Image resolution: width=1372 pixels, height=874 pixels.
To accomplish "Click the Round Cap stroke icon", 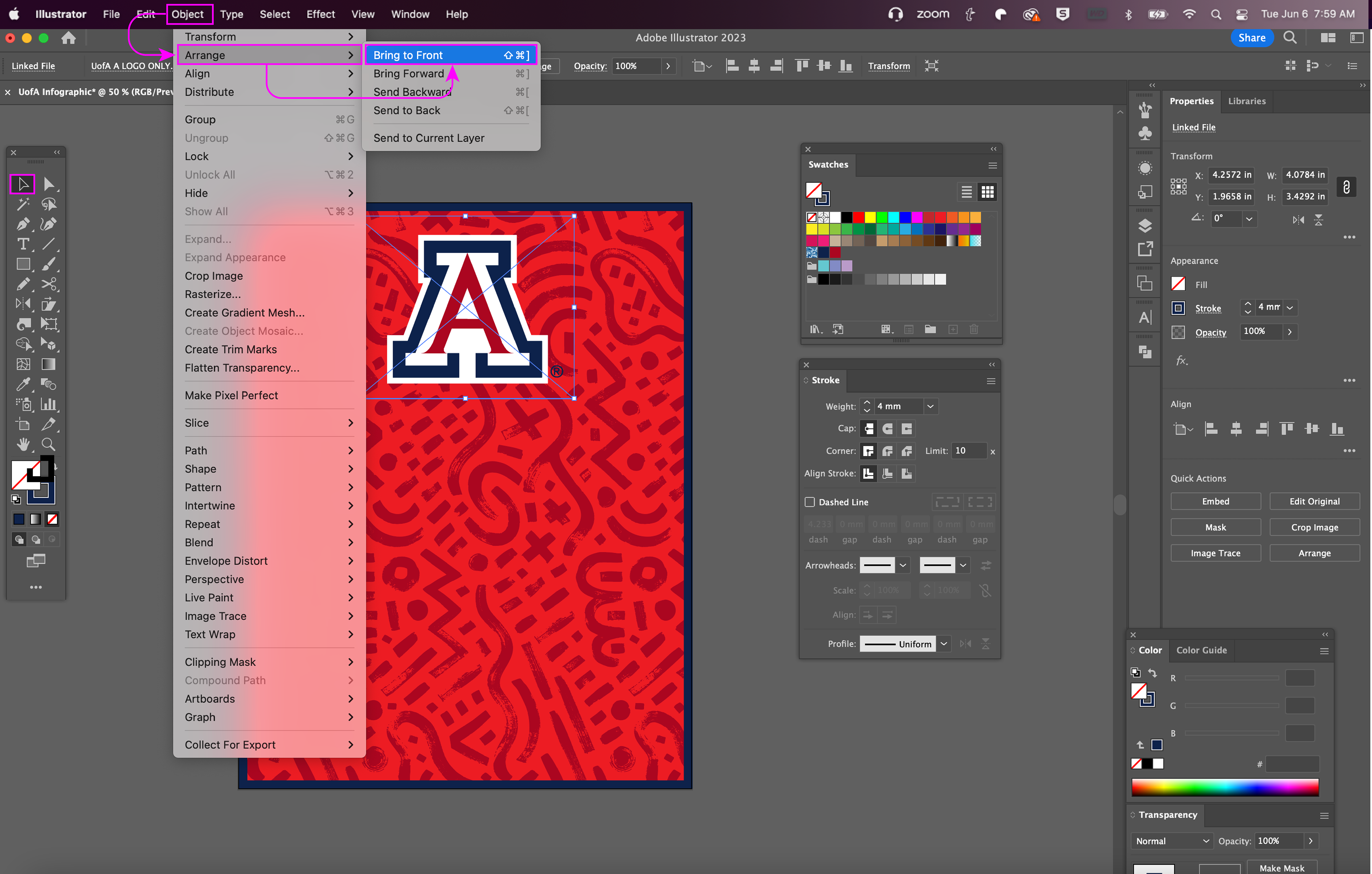I will click(x=887, y=429).
